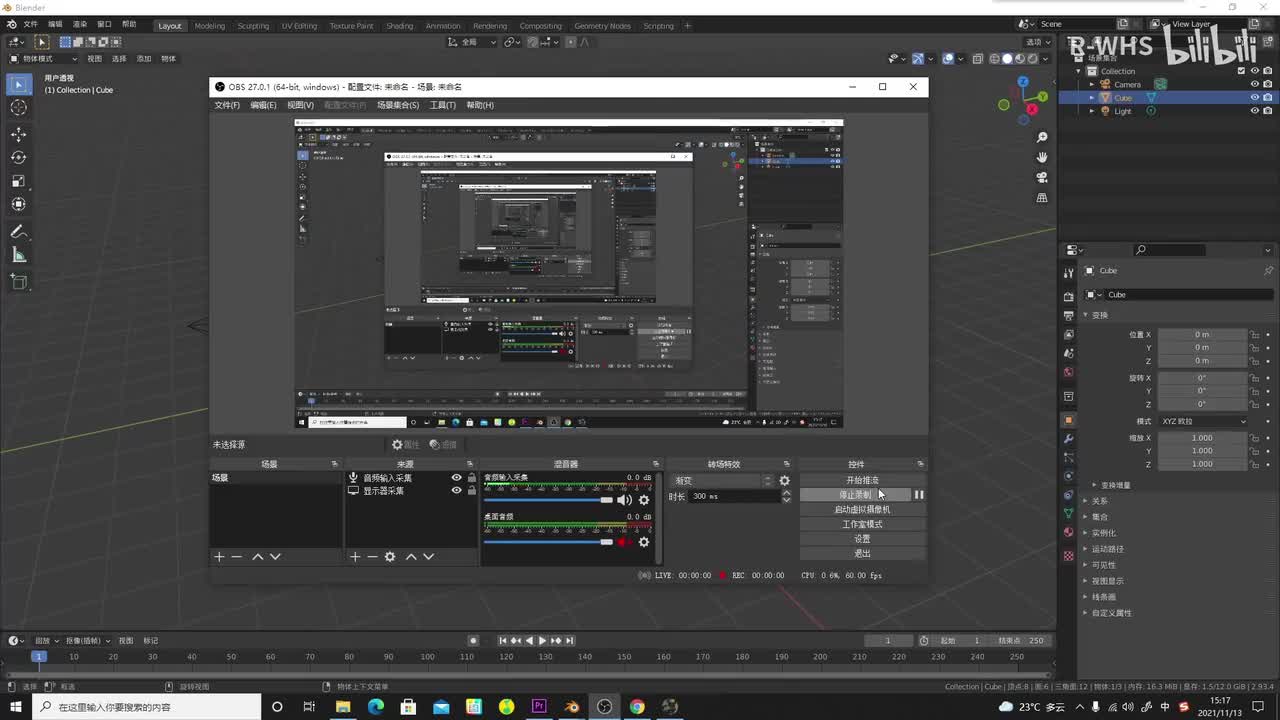This screenshot has width=1280, height=720.
Task: Expand the 可见性 panel in Properties
Action: (x=1103, y=565)
